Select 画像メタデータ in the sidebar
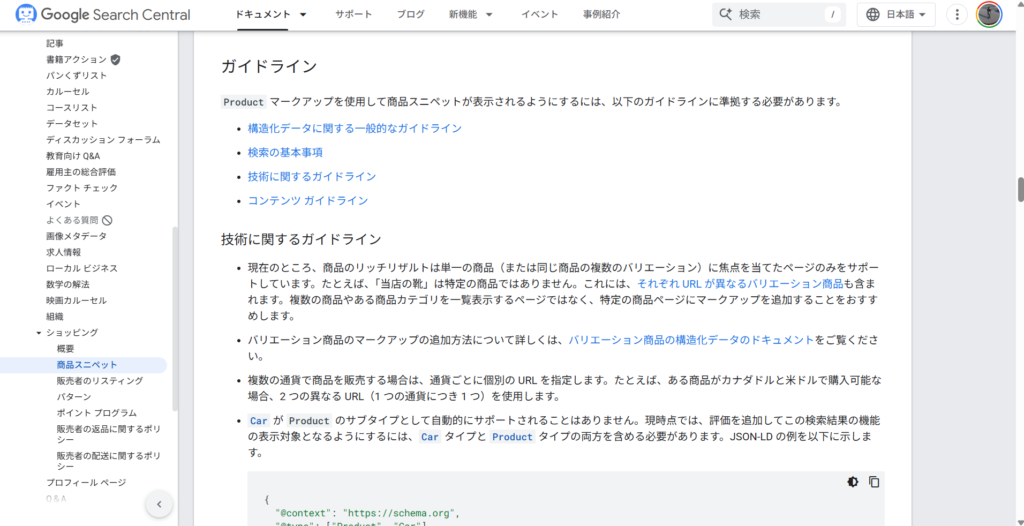This screenshot has height=526, width=1024. coord(76,236)
